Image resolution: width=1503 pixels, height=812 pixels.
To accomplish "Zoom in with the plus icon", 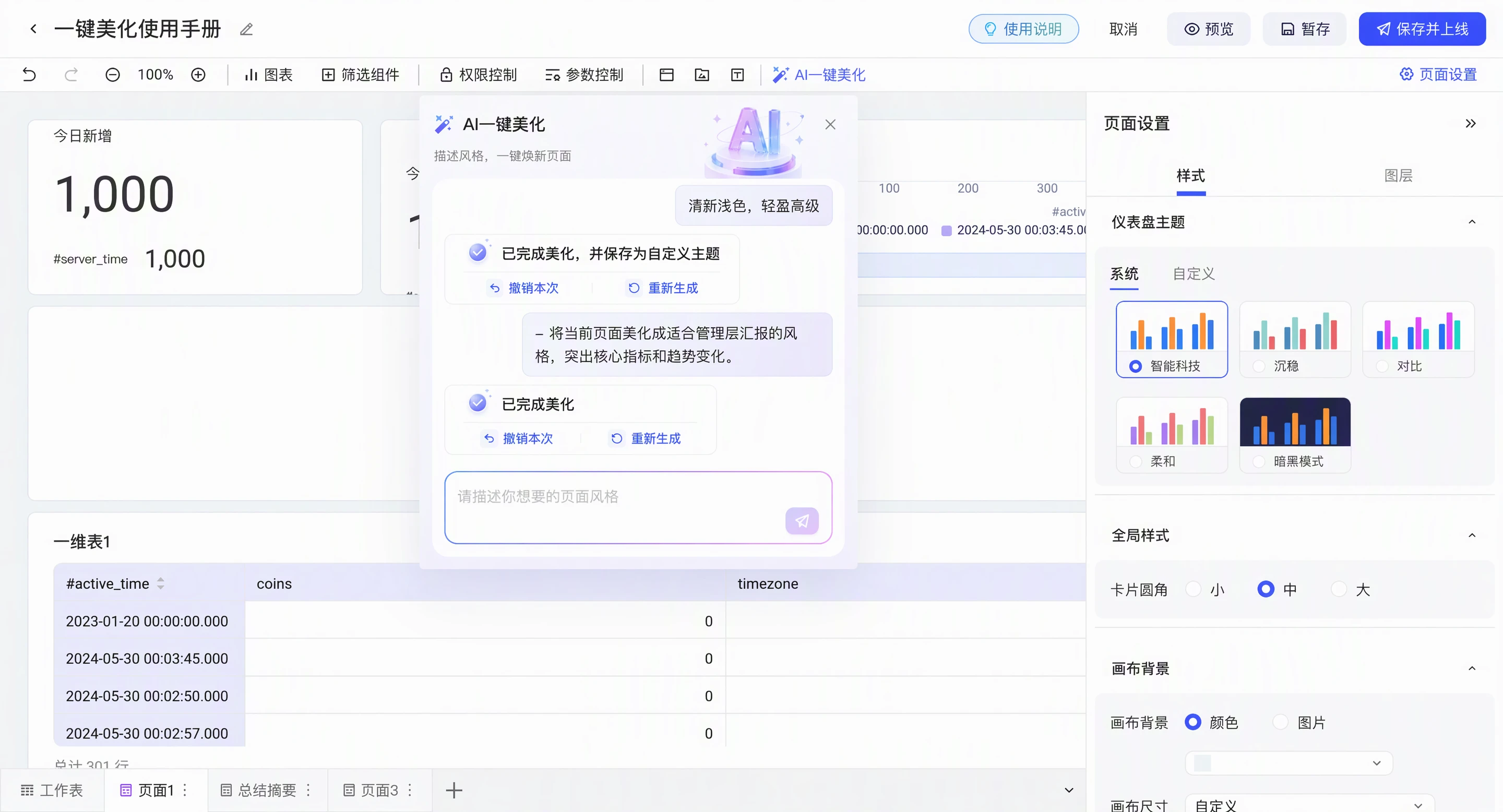I will (198, 75).
